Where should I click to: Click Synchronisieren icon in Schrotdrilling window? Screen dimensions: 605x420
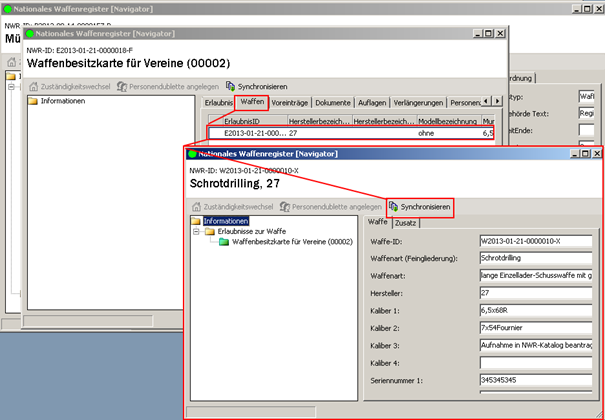(x=394, y=206)
